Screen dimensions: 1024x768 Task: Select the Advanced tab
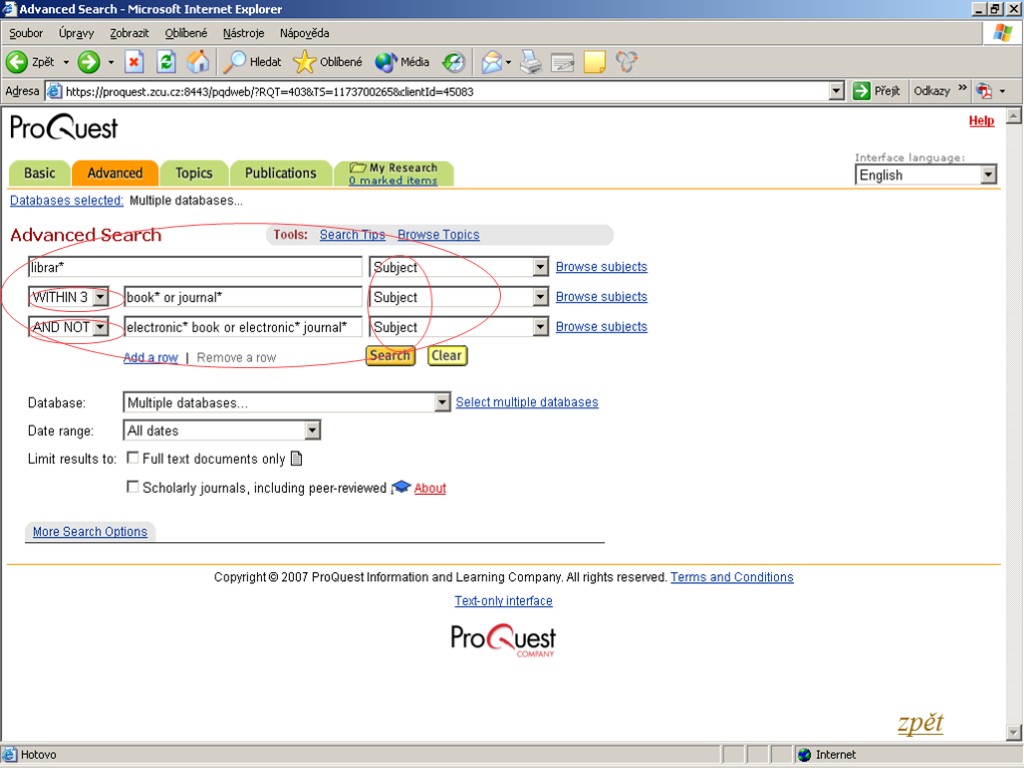[x=115, y=173]
